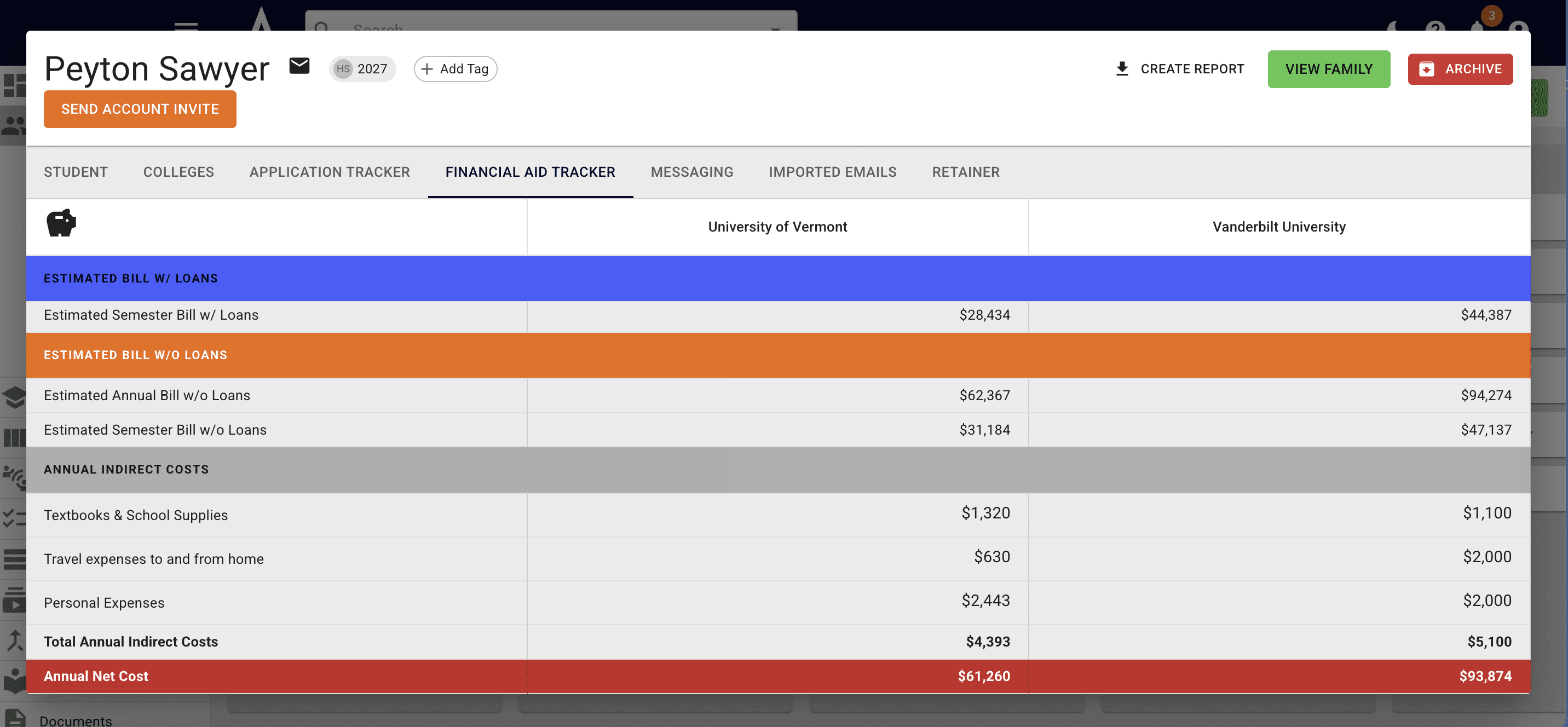
Task: Click the $94,274 annual bill value
Action: click(x=1486, y=395)
